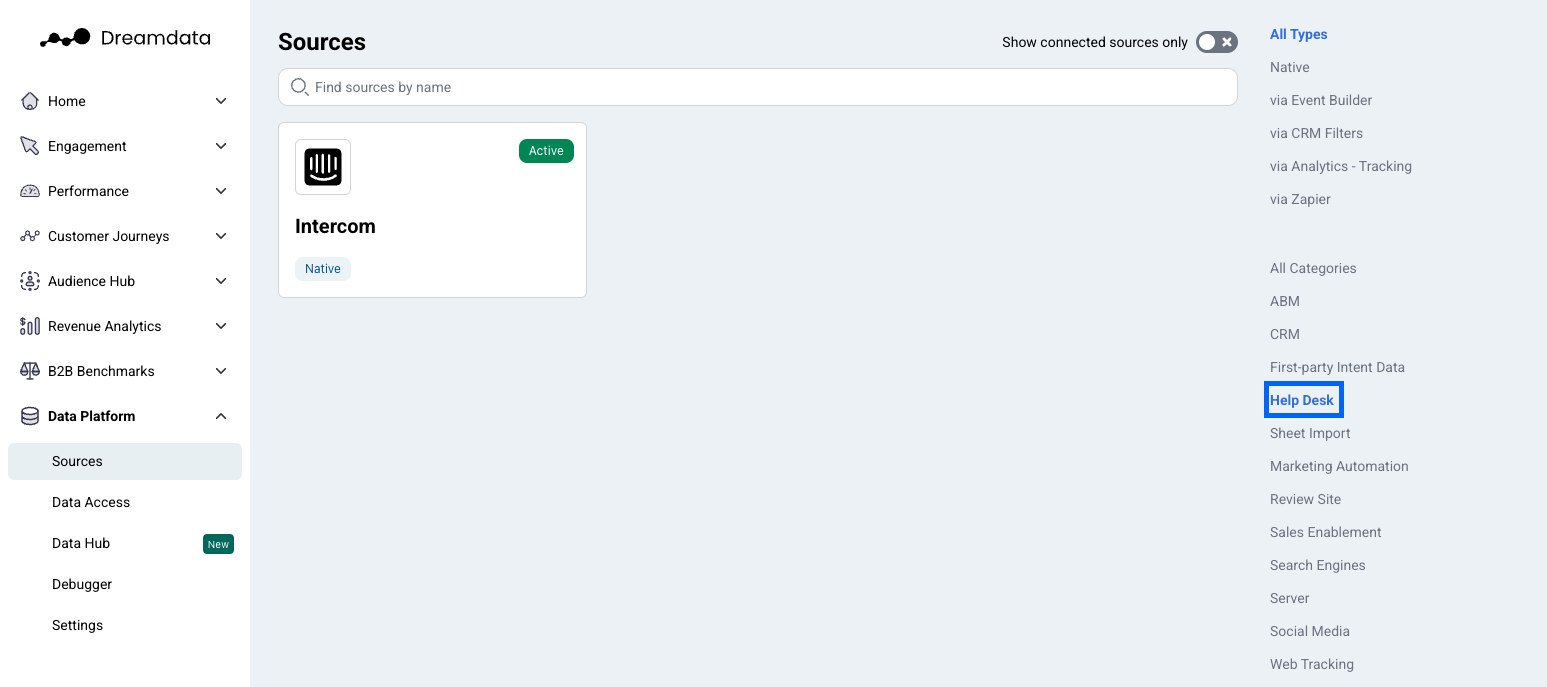Click the B2B Benchmarks label
The width and height of the screenshot is (1547, 687).
click(x=101, y=371)
